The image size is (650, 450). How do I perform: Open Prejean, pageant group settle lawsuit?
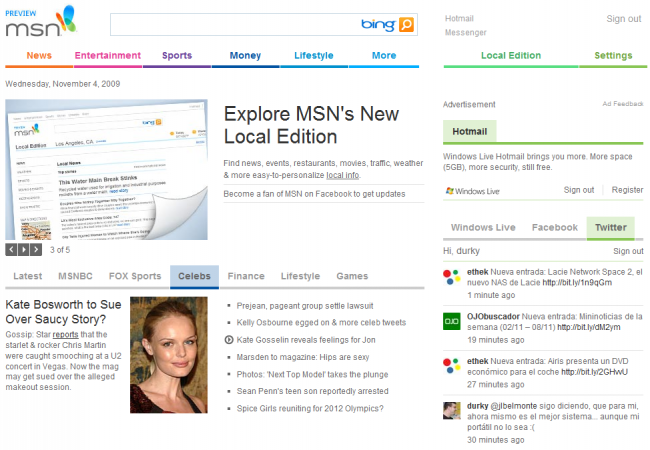click(x=305, y=306)
